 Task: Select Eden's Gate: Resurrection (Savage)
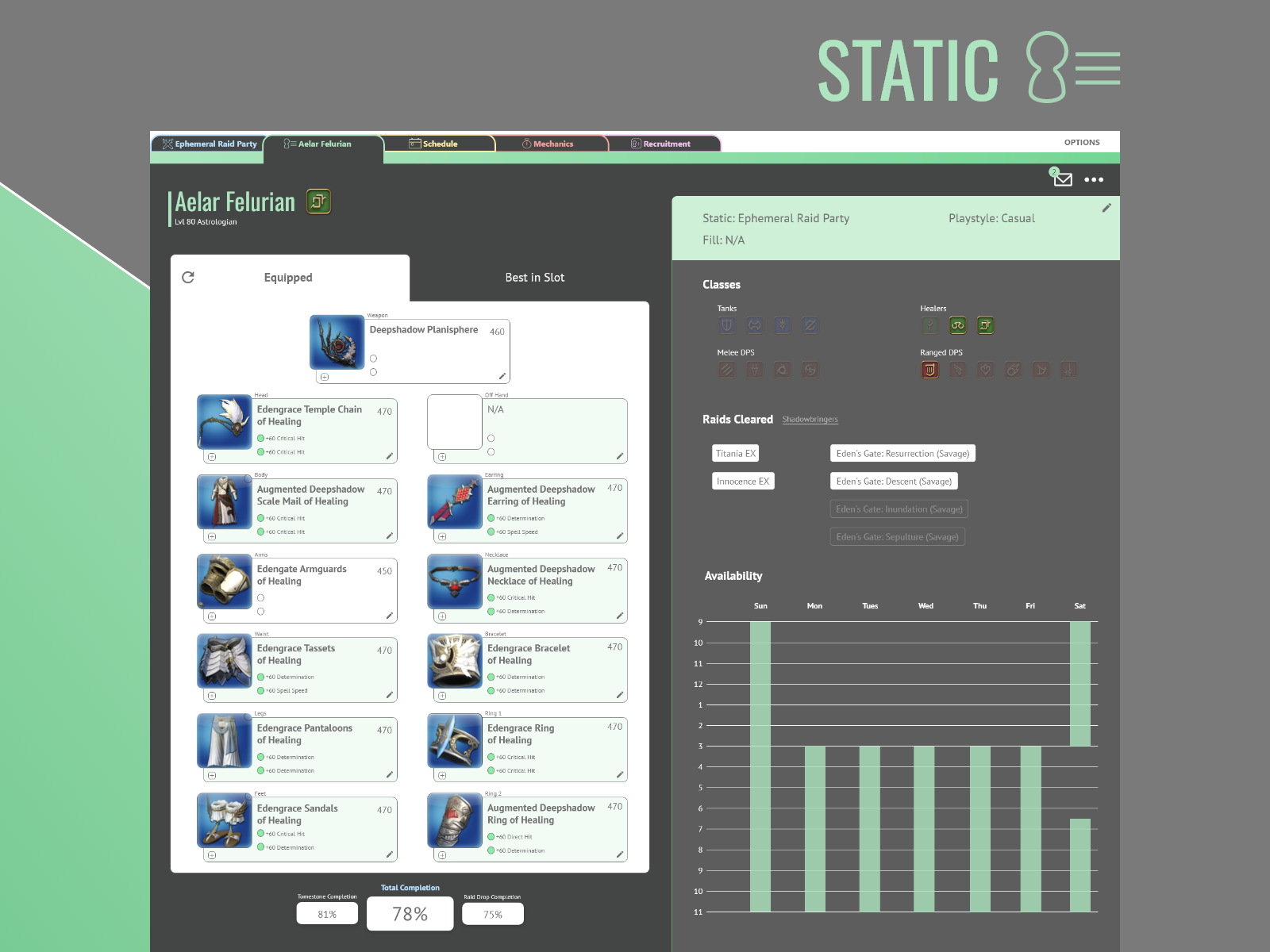click(x=902, y=453)
